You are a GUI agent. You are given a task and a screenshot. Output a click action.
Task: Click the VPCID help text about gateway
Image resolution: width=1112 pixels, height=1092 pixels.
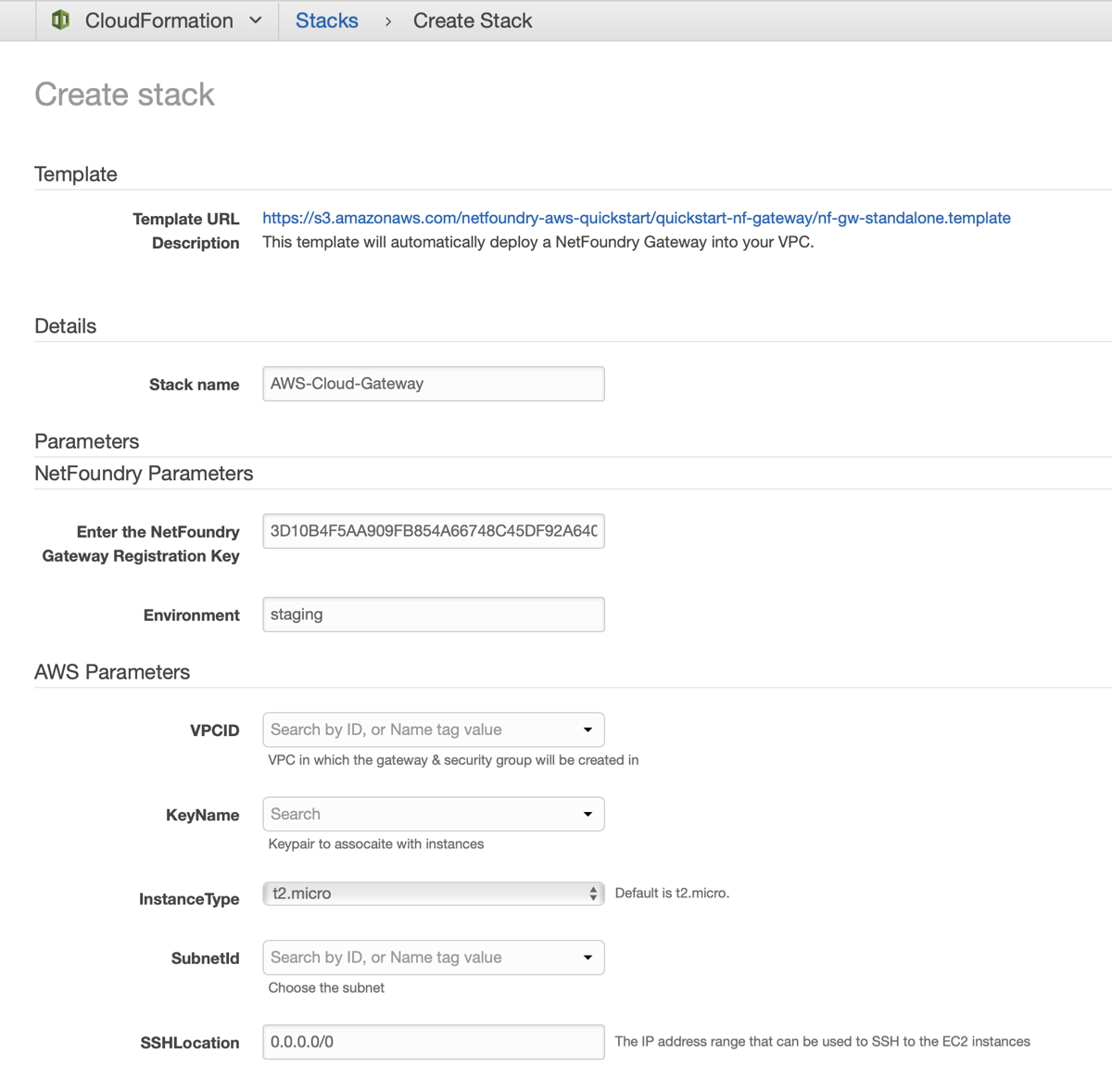(x=453, y=760)
